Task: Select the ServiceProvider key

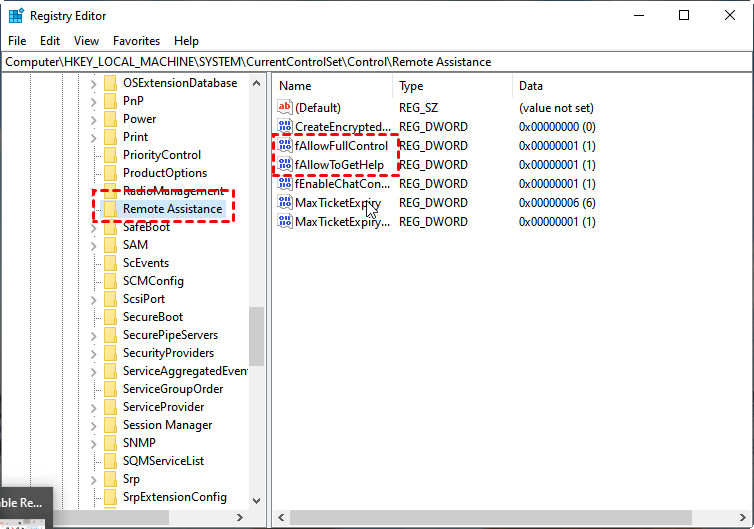Action: click(163, 407)
